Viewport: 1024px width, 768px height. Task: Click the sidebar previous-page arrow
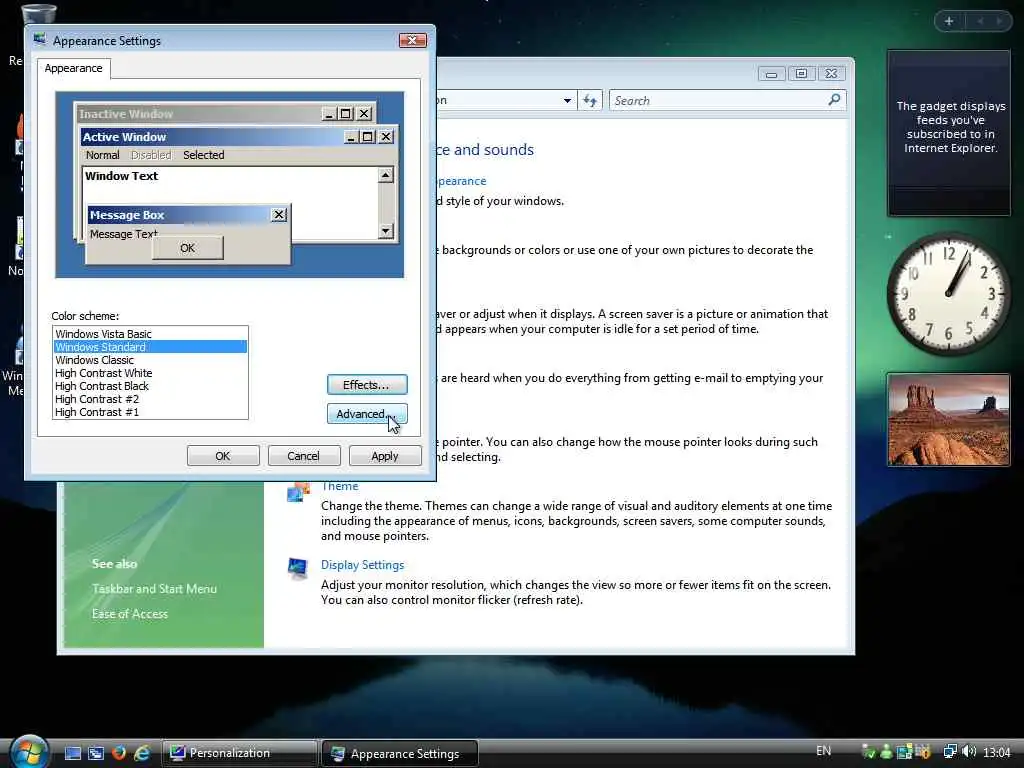pos(980,22)
